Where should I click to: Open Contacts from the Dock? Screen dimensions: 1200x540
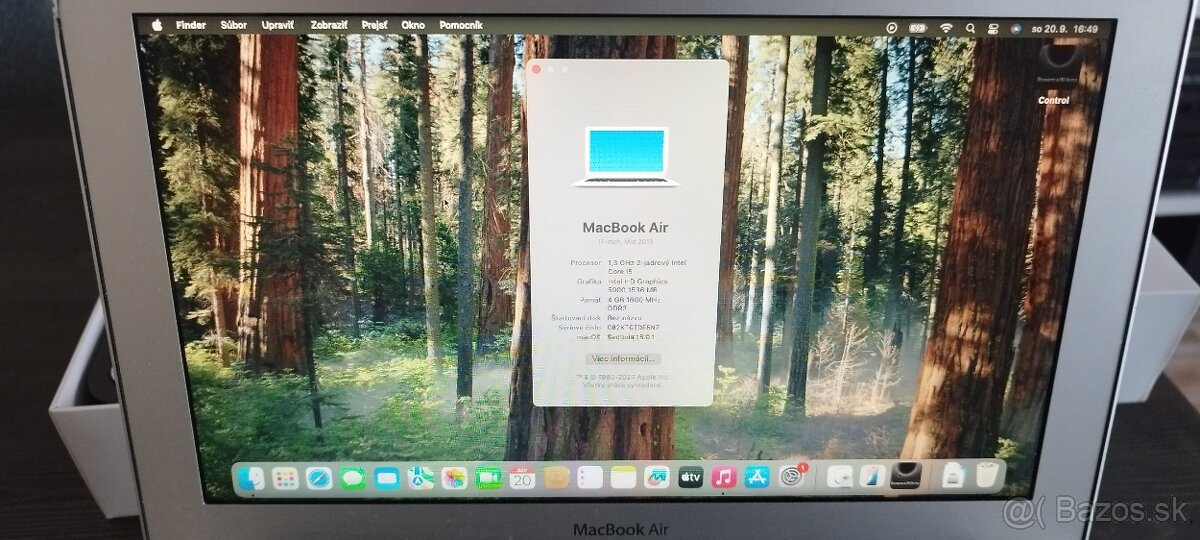[x=556, y=478]
